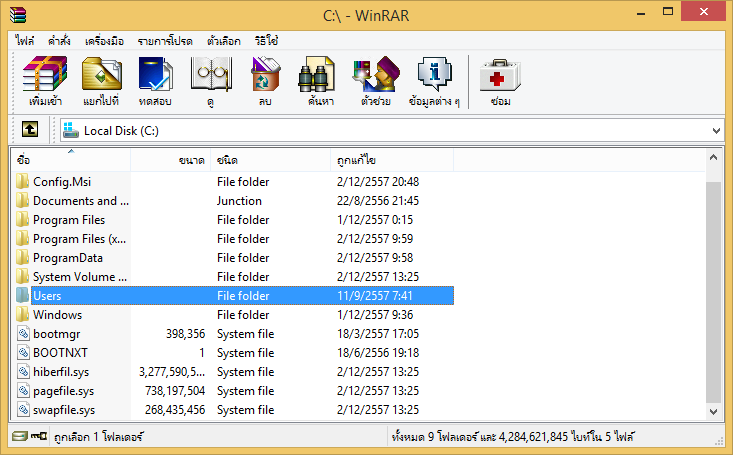The width and height of the screenshot is (733, 455).
Task: Click the drive icon in status bar
Action: click(20, 436)
